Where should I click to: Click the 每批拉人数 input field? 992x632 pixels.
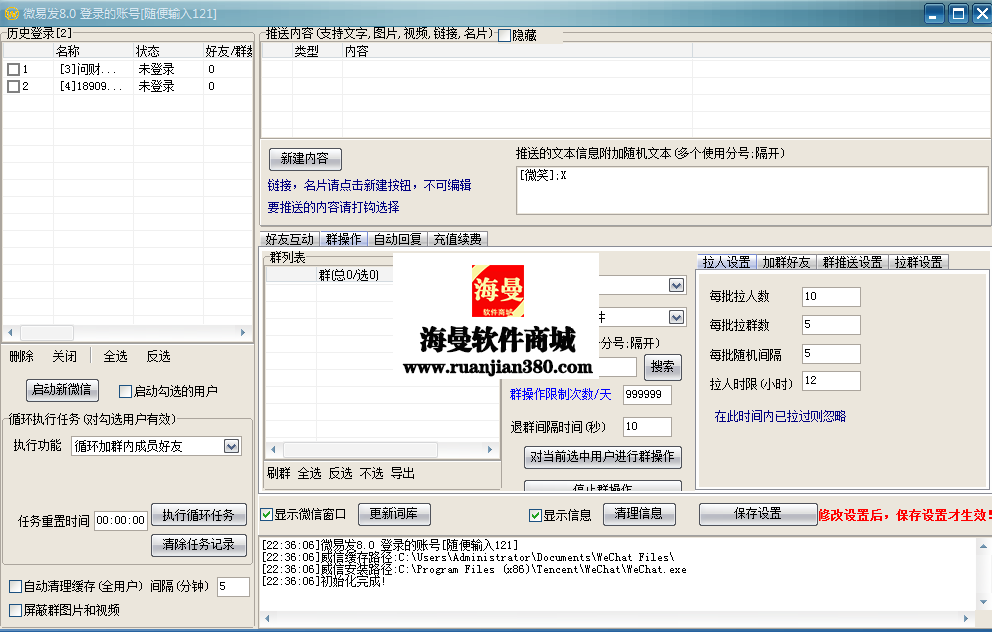tap(831, 297)
